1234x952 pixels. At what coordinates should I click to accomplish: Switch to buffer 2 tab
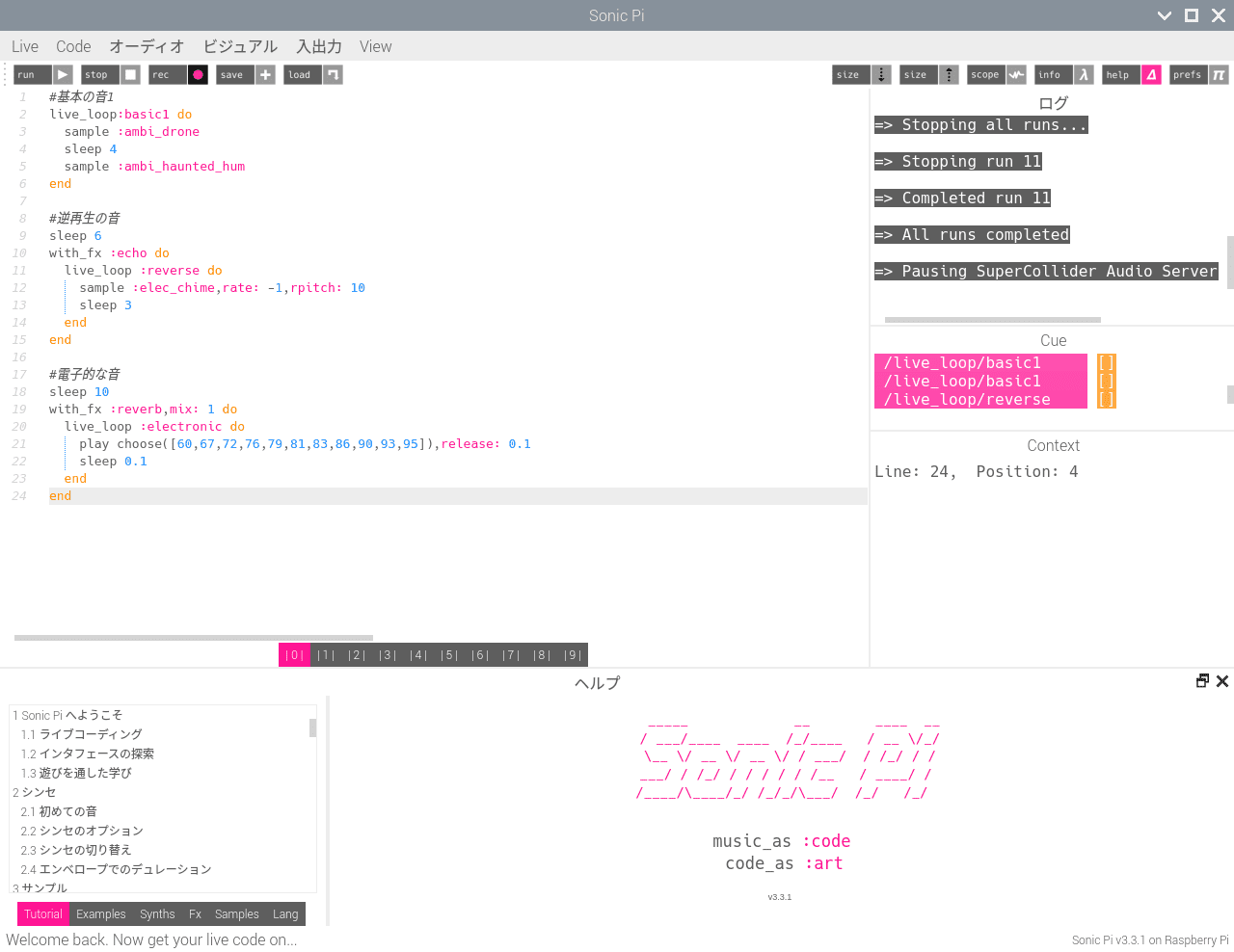[x=357, y=655]
